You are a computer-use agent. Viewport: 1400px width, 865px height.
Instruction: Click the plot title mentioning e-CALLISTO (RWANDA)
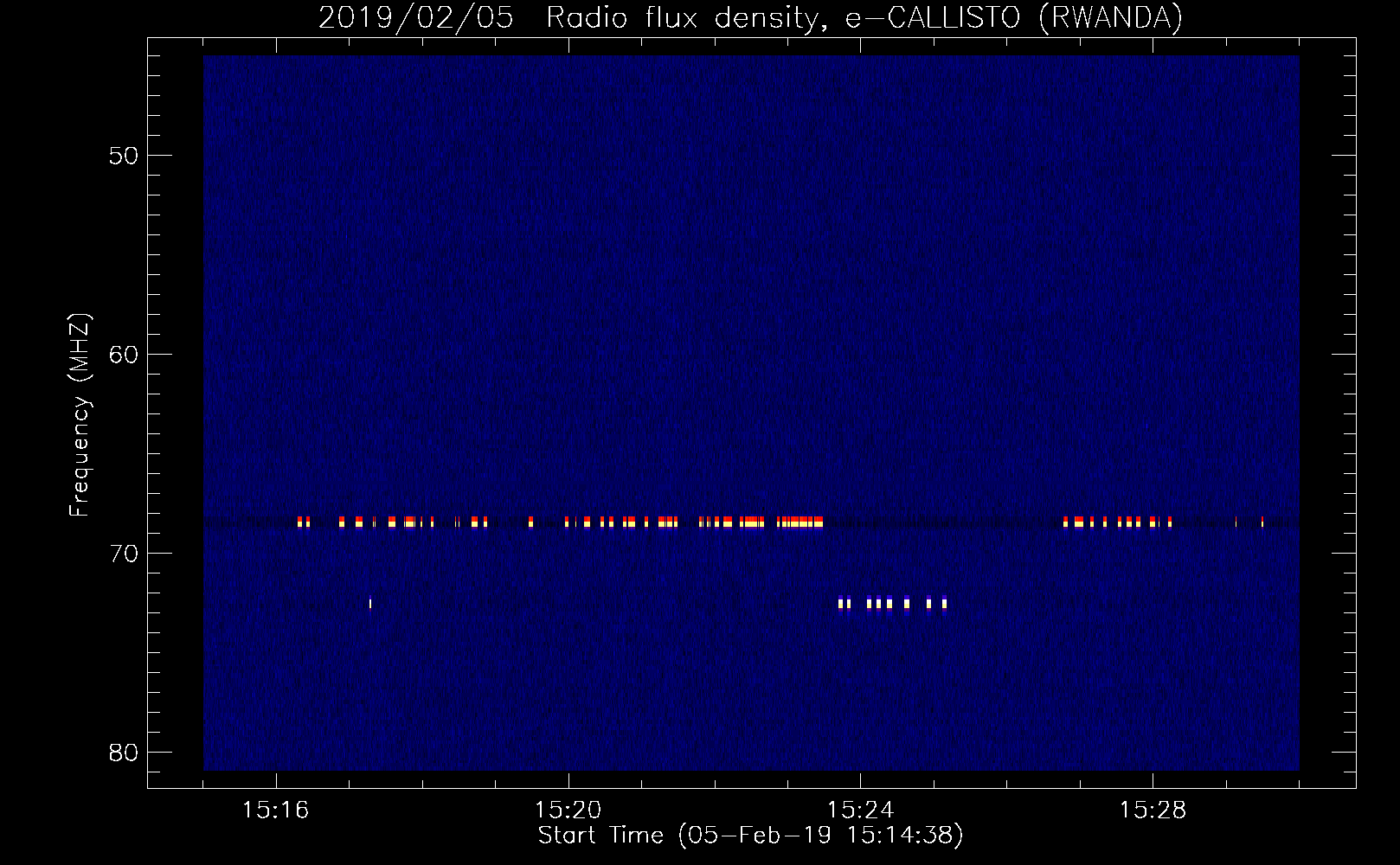tap(750, 18)
